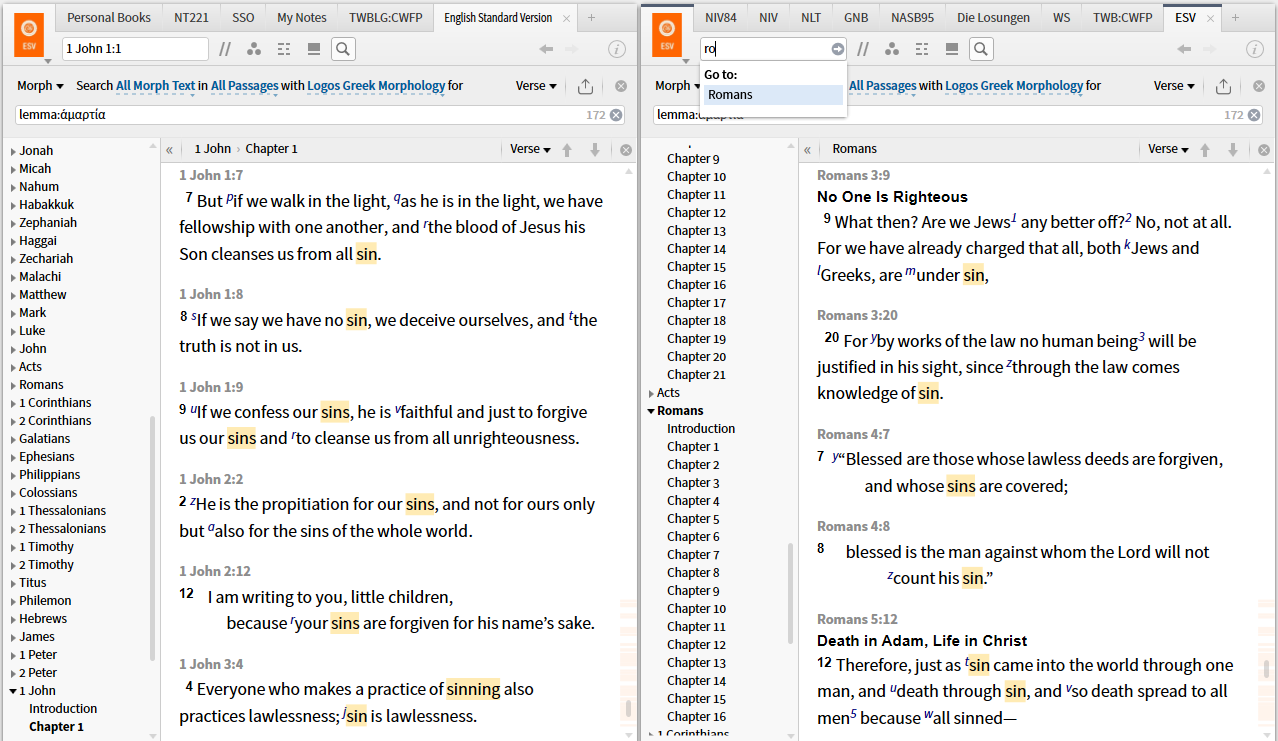Open Morph dropdown in left panel
Viewport: 1278px width, 741px height.
[41, 86]
